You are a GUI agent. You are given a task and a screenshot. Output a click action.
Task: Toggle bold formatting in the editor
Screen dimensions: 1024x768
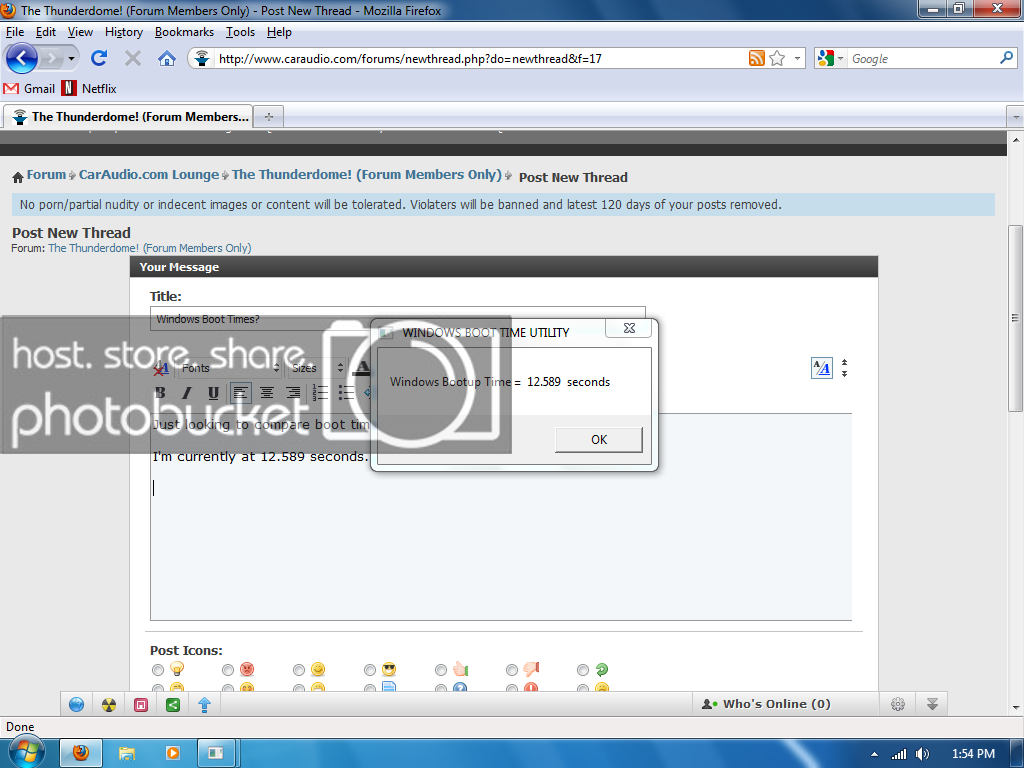pyautogui.click(x=160, y=392)
